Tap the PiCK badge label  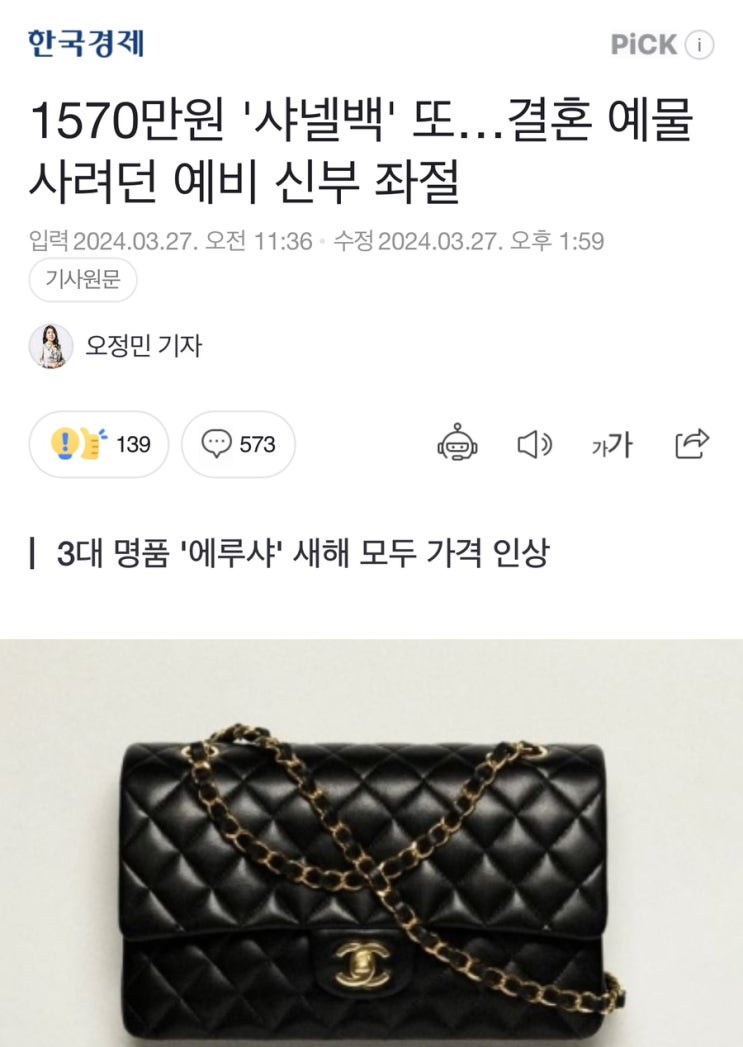click(x=644, y=45)
